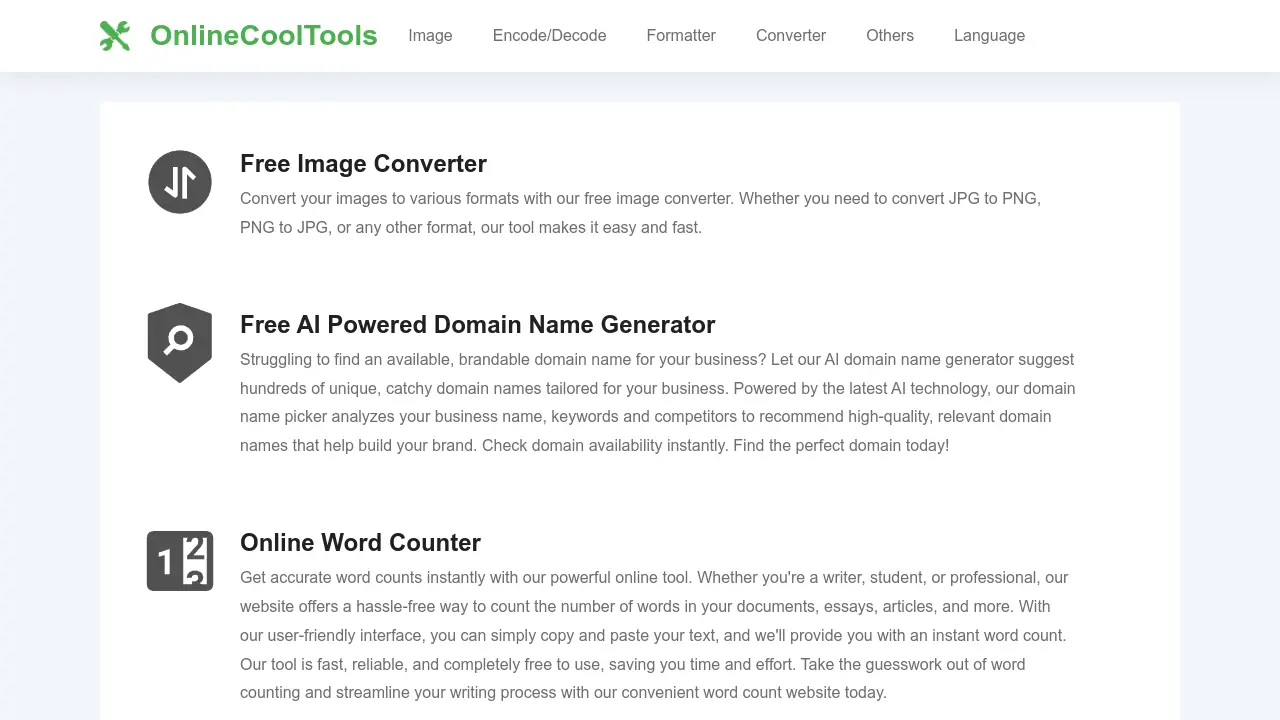The height and width of the screenshot is (720, 1280).
Task: Click the 'Get accurate word counts instantly' paragraph
Action: (654, 635)
